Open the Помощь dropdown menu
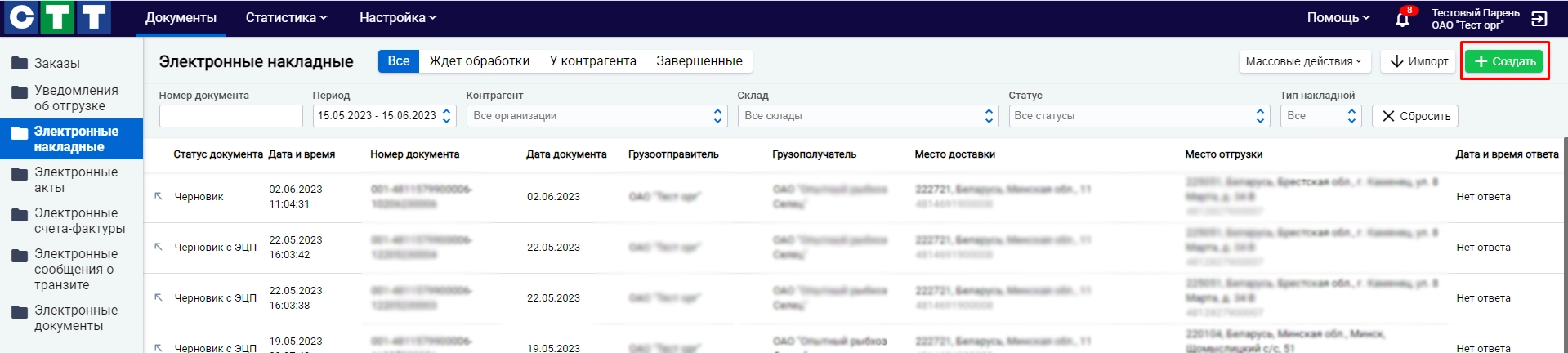1568x353 pixels. 1338,17
